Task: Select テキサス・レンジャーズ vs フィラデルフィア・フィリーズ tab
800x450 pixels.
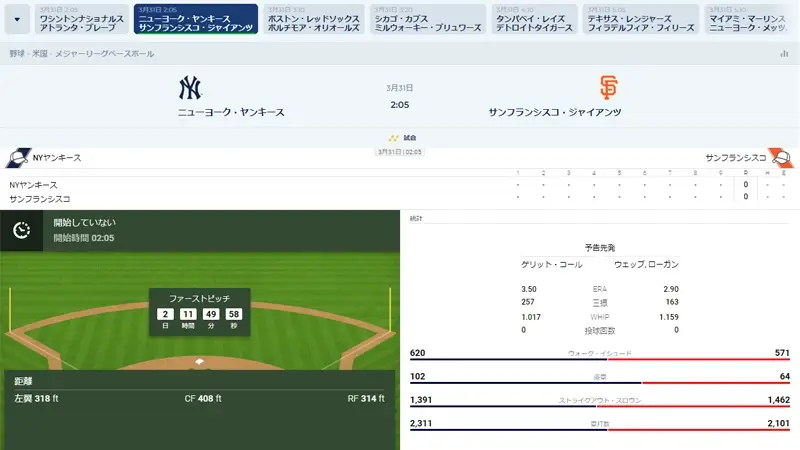Action: click(641, 19)
